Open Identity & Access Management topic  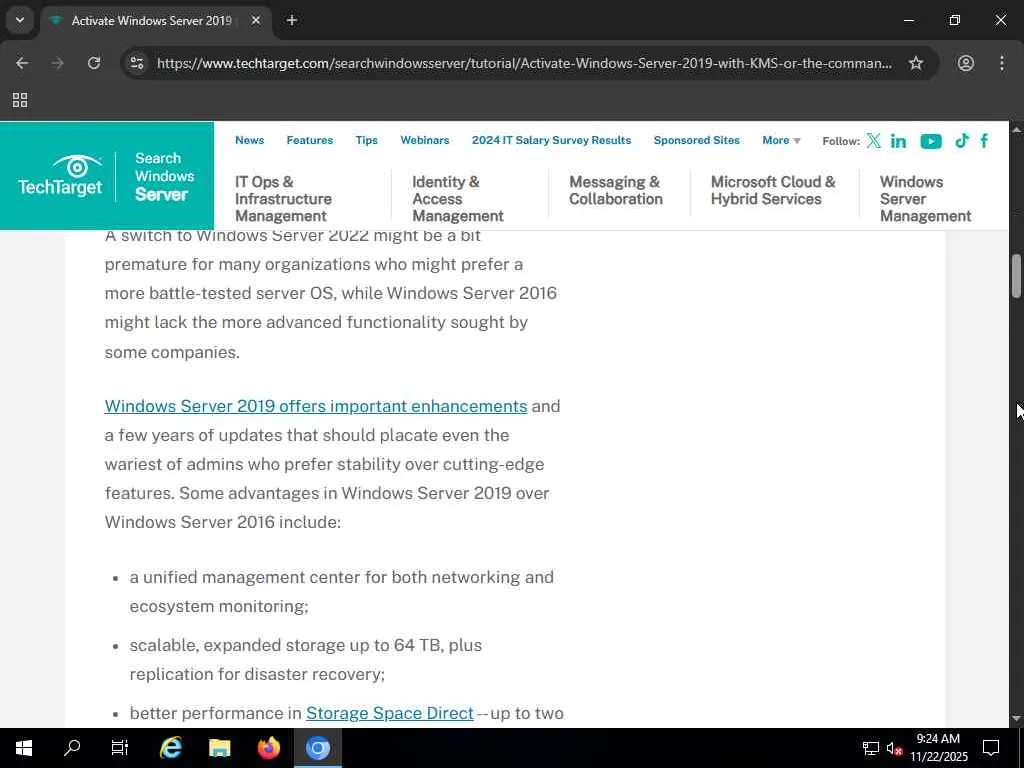pos(458,199)
